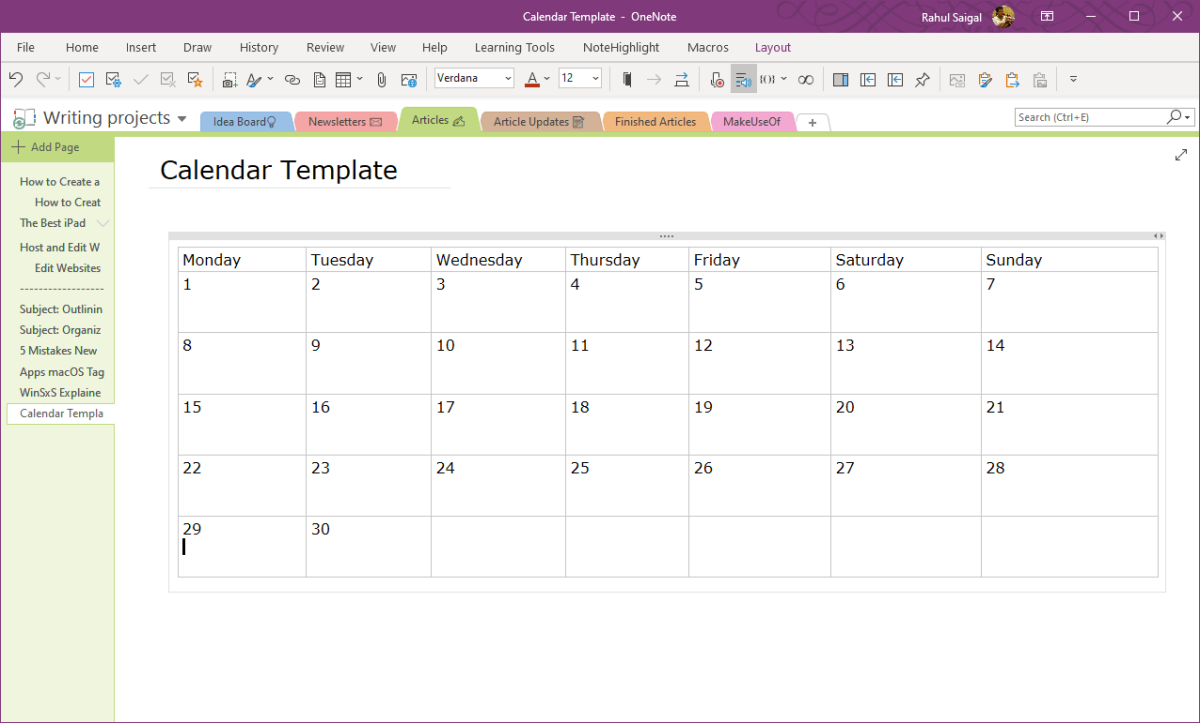Open the Article Updates section tab
Screen dimensions: 1200x723
[540, 122]
